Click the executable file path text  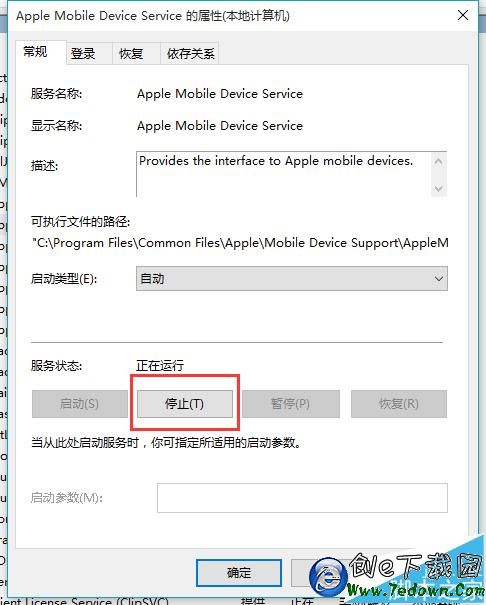240,243
